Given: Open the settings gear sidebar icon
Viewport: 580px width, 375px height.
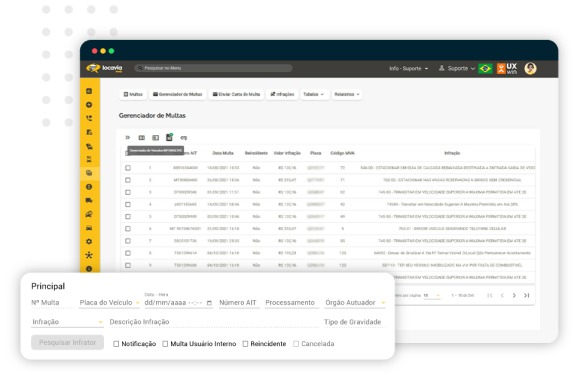Looking at the screenshot, I should pyautogui.click(x=89, y=241).
